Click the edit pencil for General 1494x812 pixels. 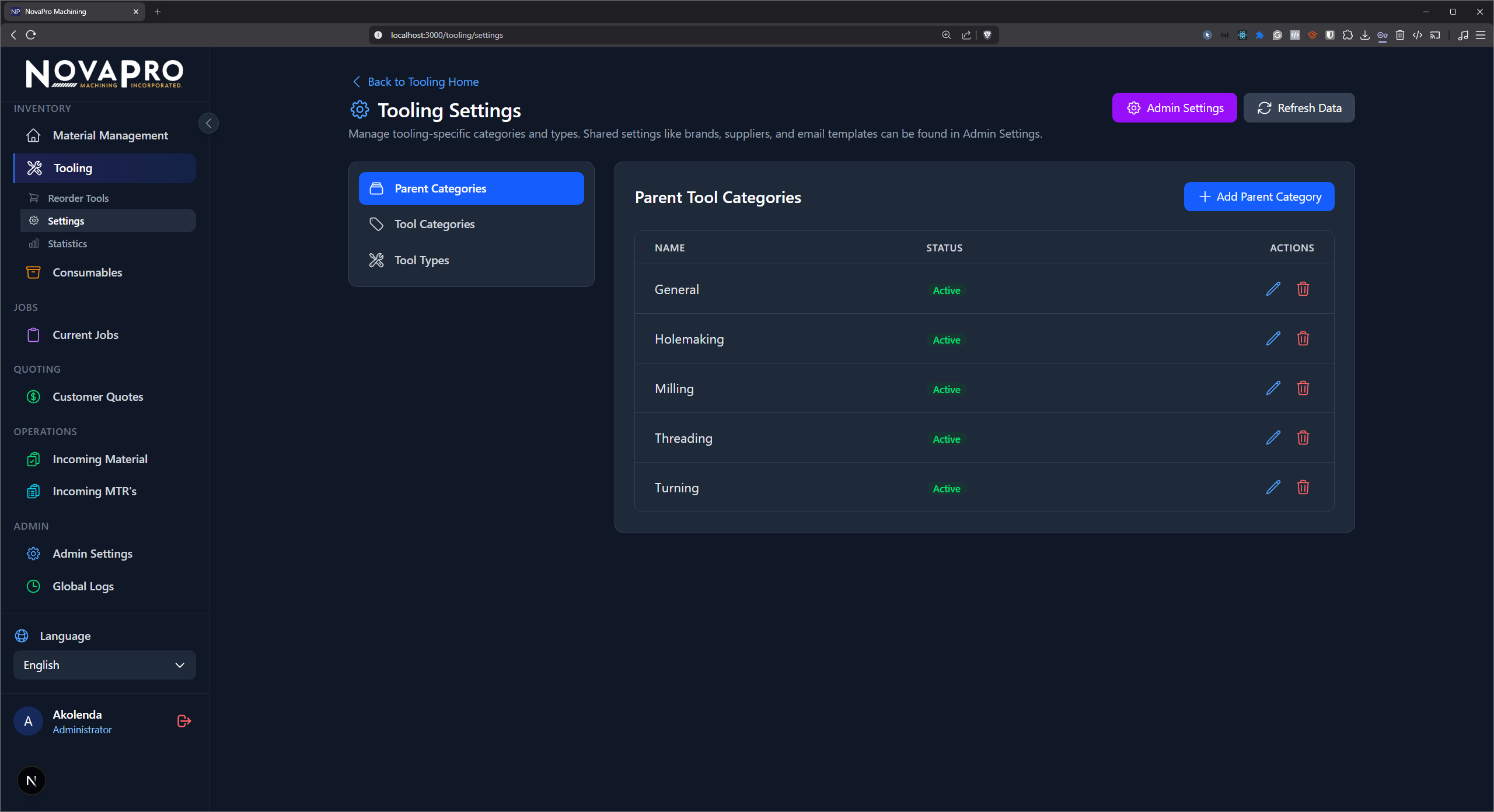1273,289
